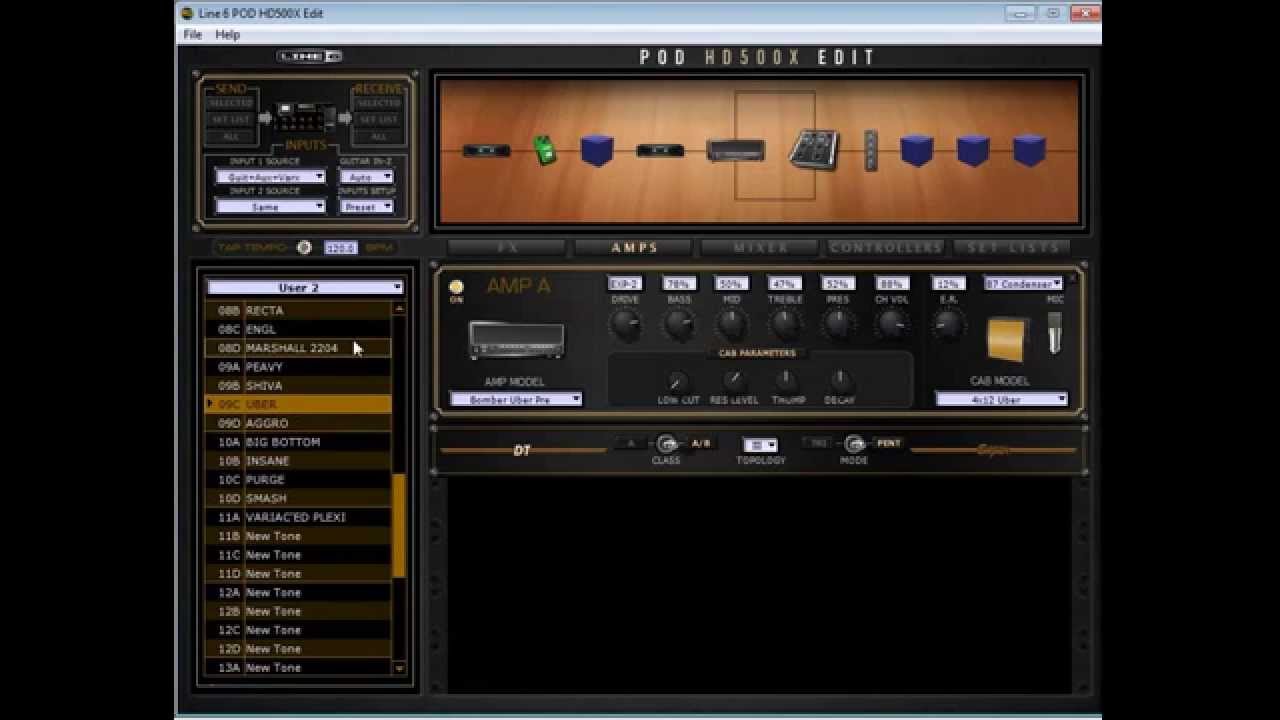Click Send Set List button
Image resolution: width=1280 pixels, height=720 pixels.
click(231, 120)
